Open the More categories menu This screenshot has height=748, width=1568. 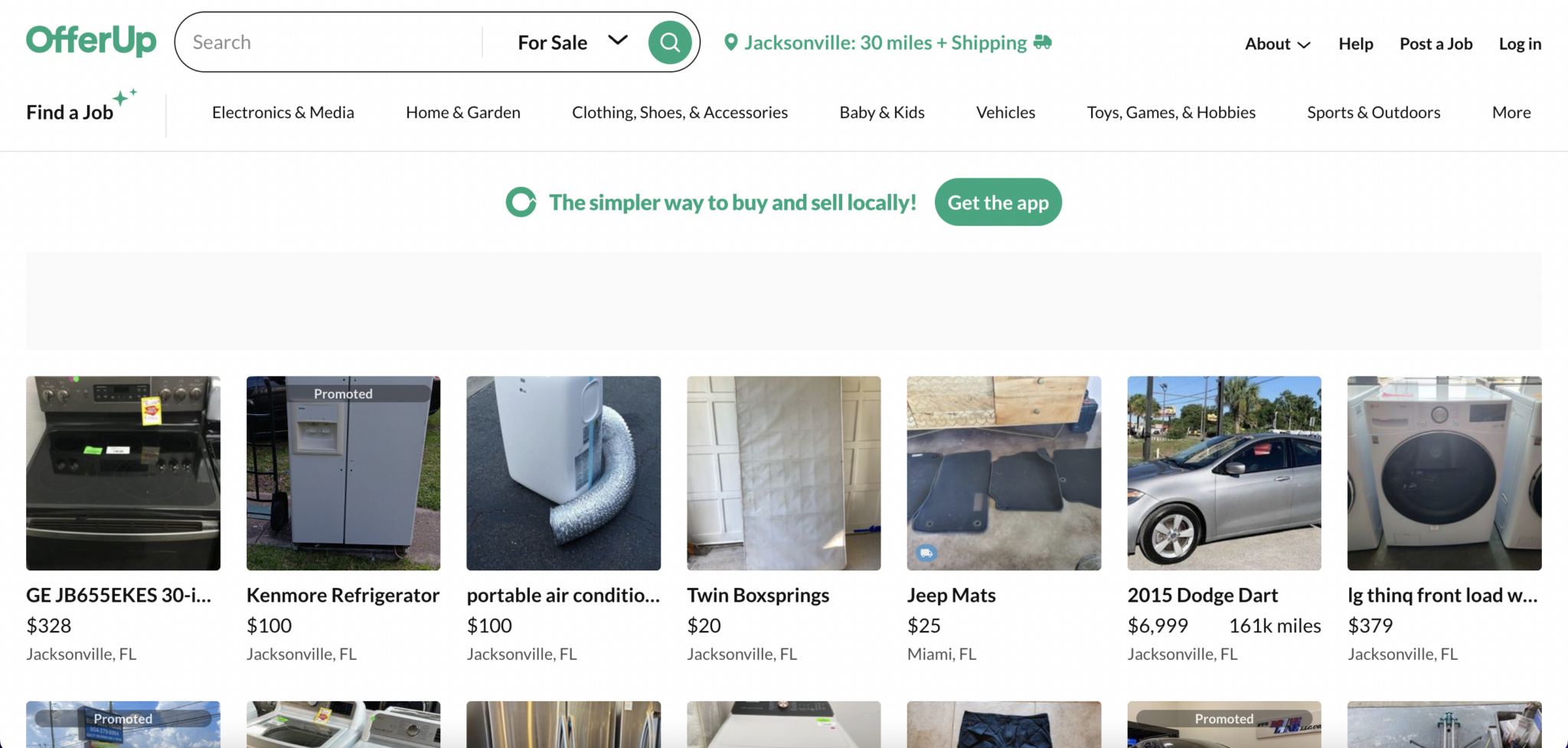[1511, 112]
